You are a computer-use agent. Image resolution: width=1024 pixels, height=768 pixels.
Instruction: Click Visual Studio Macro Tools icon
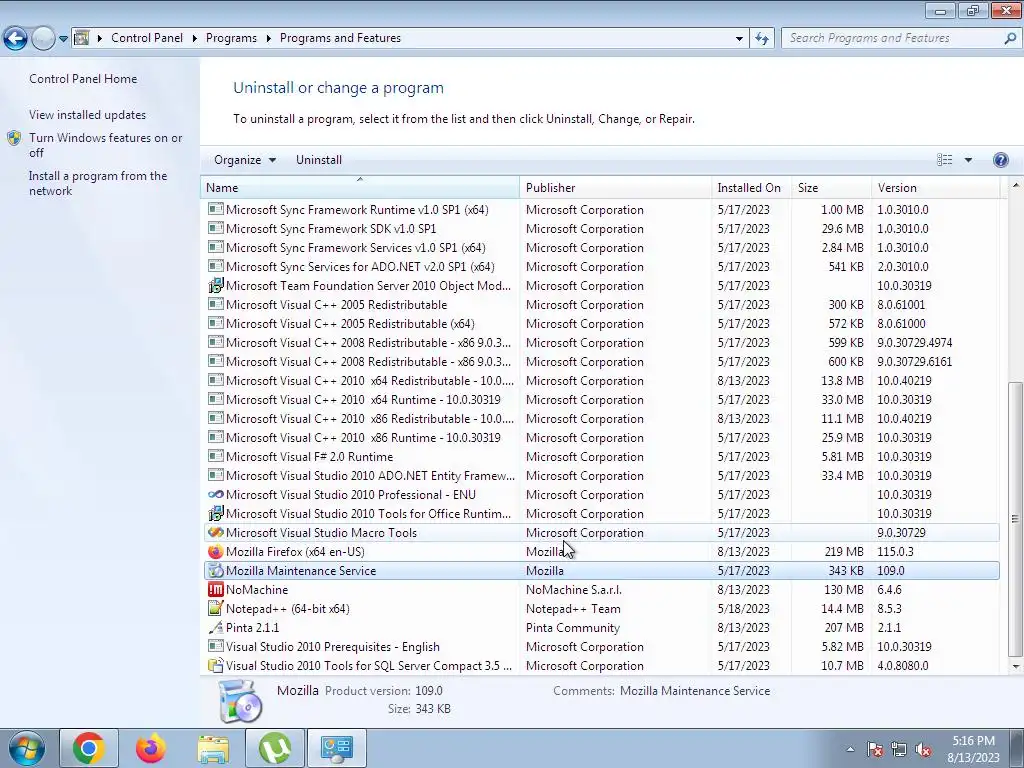click(x=216, y=533)
